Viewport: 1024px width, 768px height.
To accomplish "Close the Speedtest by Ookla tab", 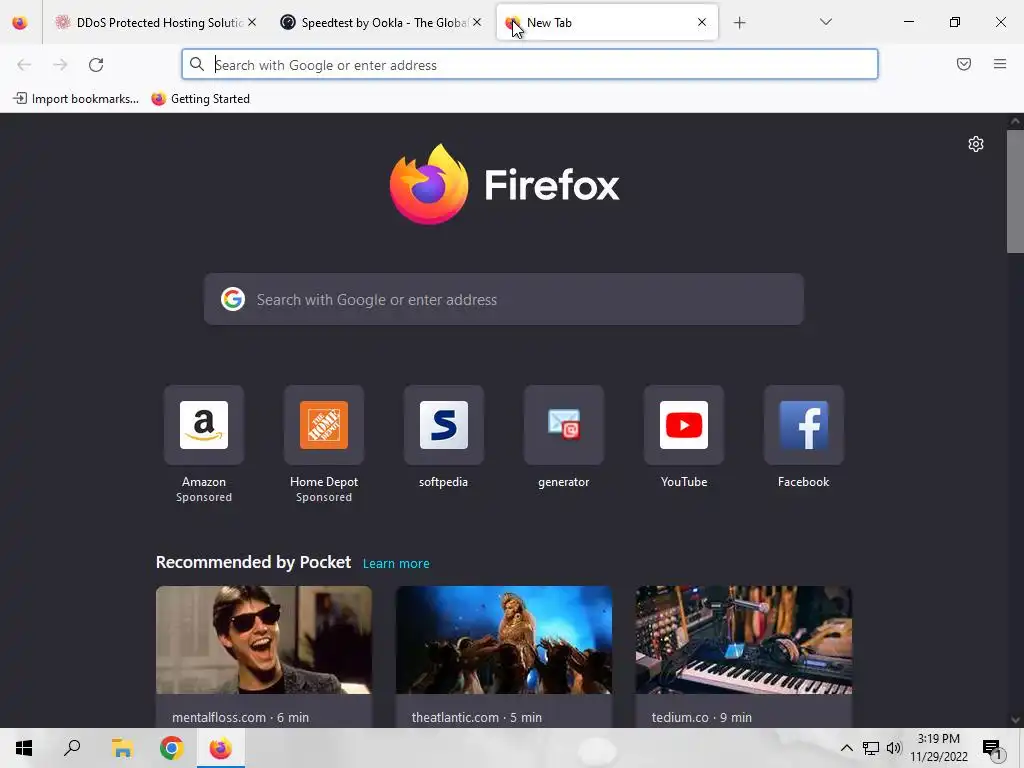I will (477, 22).
